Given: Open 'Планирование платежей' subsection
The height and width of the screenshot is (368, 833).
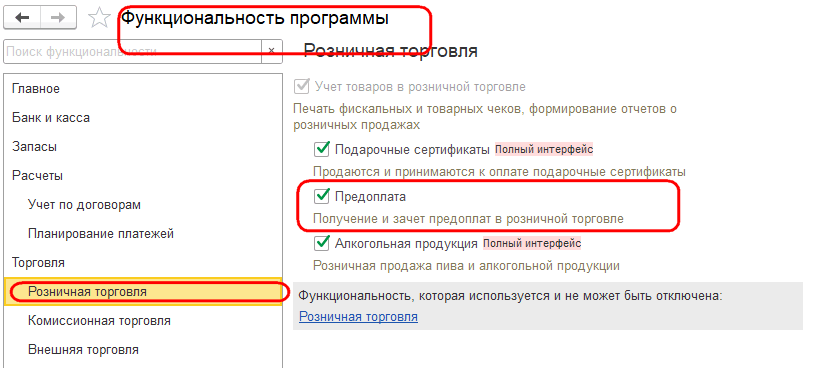Looking at the screenshot, I should click(x=142, y=233).
